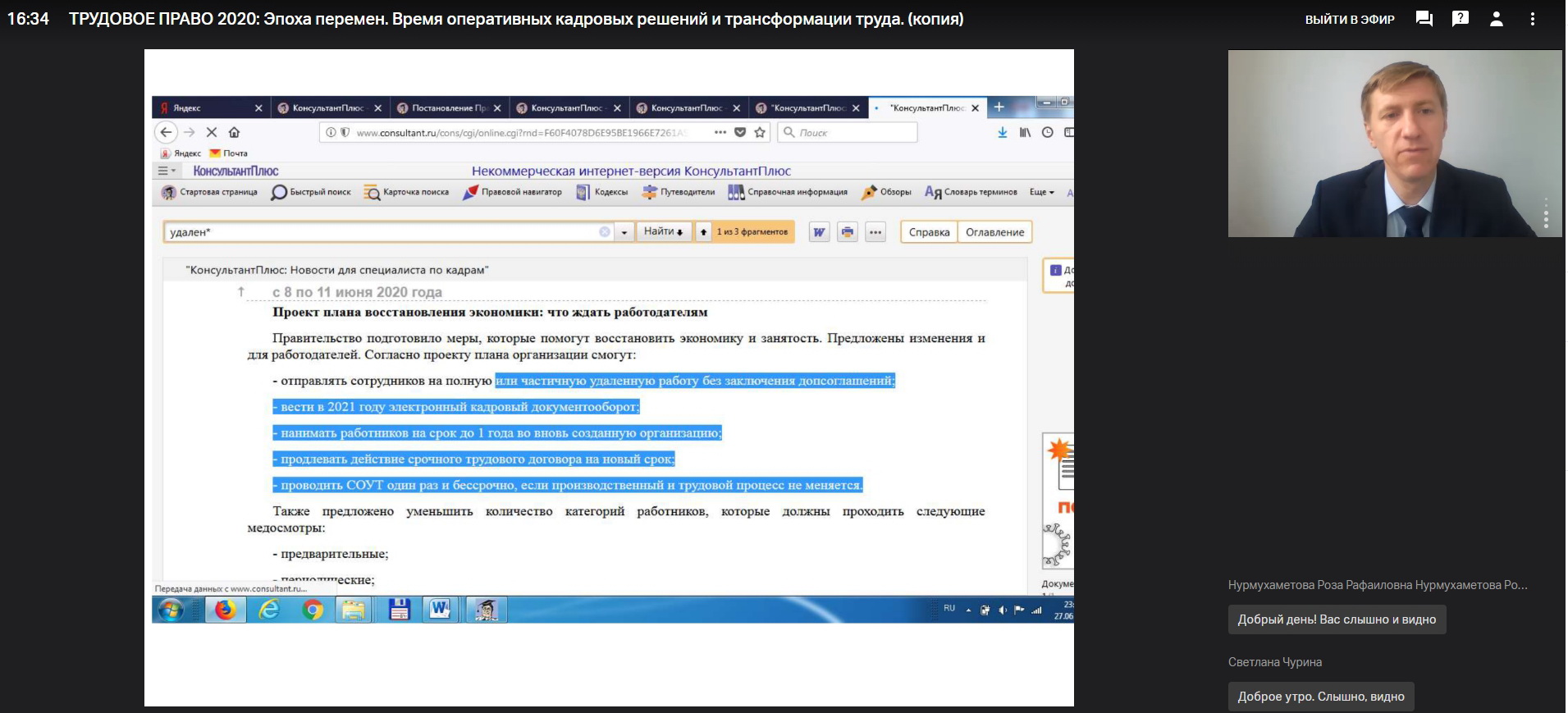Screen dimensions: 1568x713
Task: Open the help question mark icon
Action: point(1461,18)
